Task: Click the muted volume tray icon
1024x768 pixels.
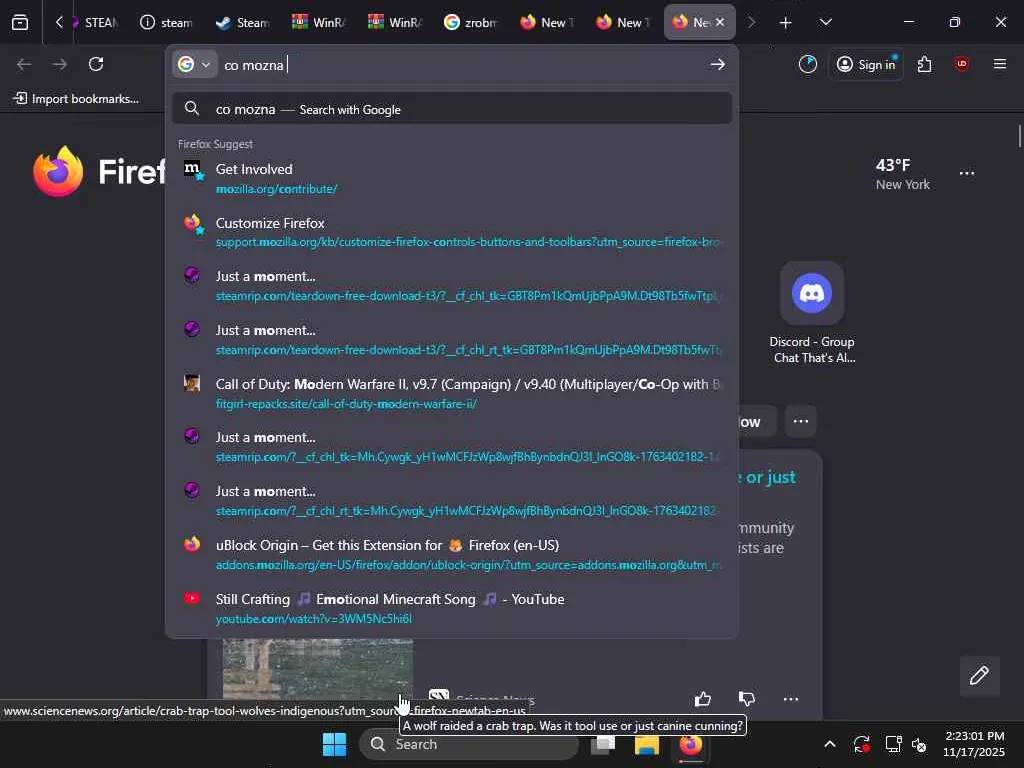Action: tap(919, 744)
